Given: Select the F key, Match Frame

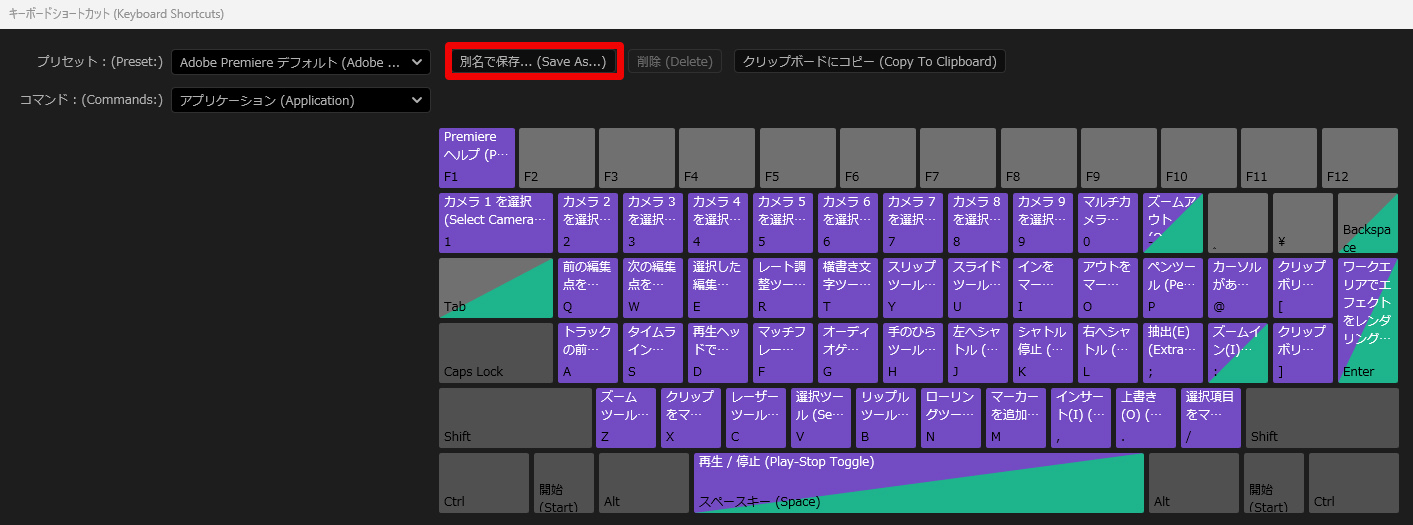Looking at the screenshot, I should click(783, 353).
